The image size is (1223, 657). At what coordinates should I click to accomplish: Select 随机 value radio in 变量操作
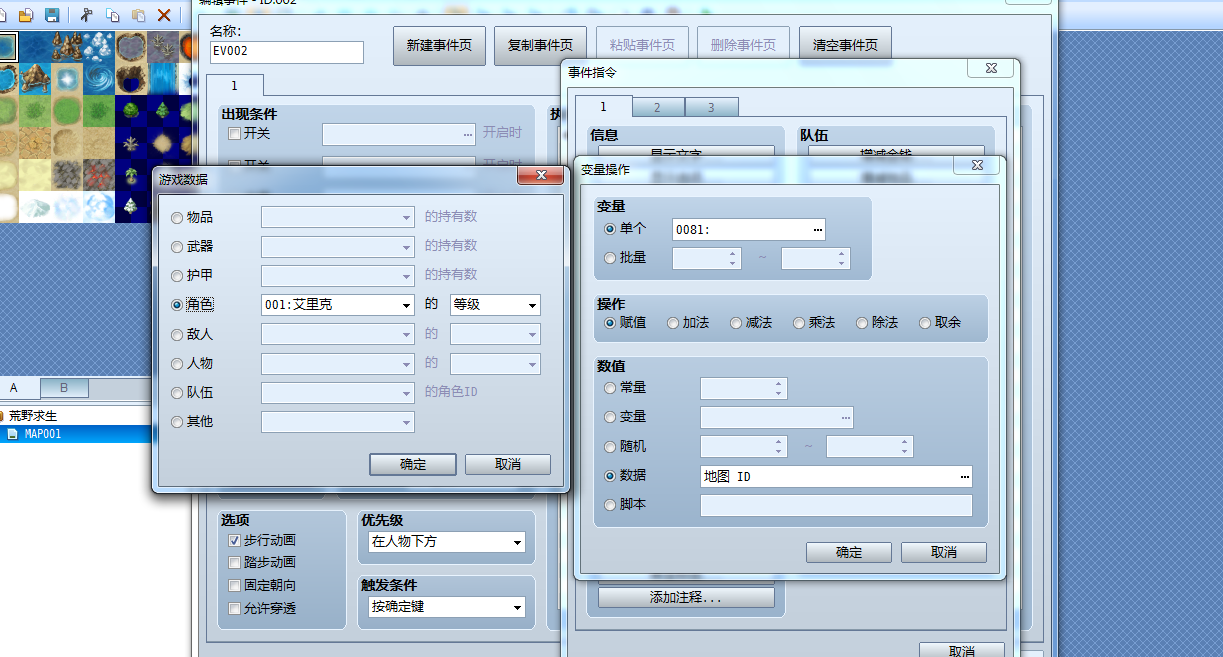click(610, 446)
